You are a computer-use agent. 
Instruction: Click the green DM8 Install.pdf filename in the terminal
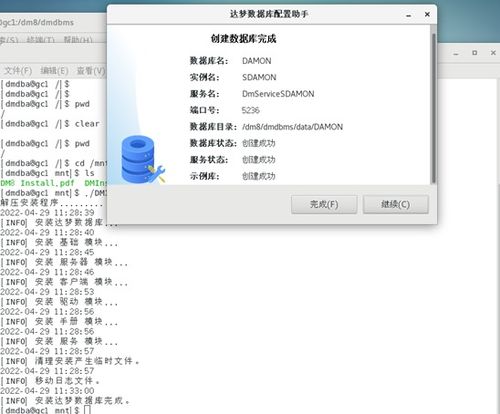click(x=37, y=183)
